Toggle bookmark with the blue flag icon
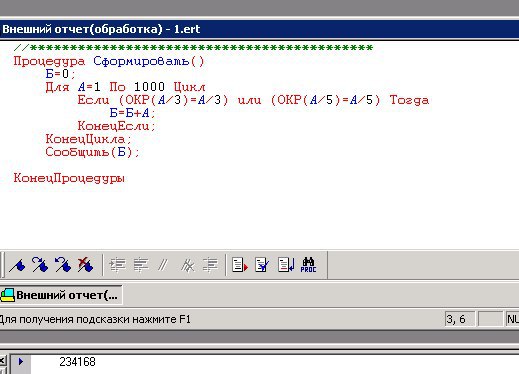 click(17, 265)
